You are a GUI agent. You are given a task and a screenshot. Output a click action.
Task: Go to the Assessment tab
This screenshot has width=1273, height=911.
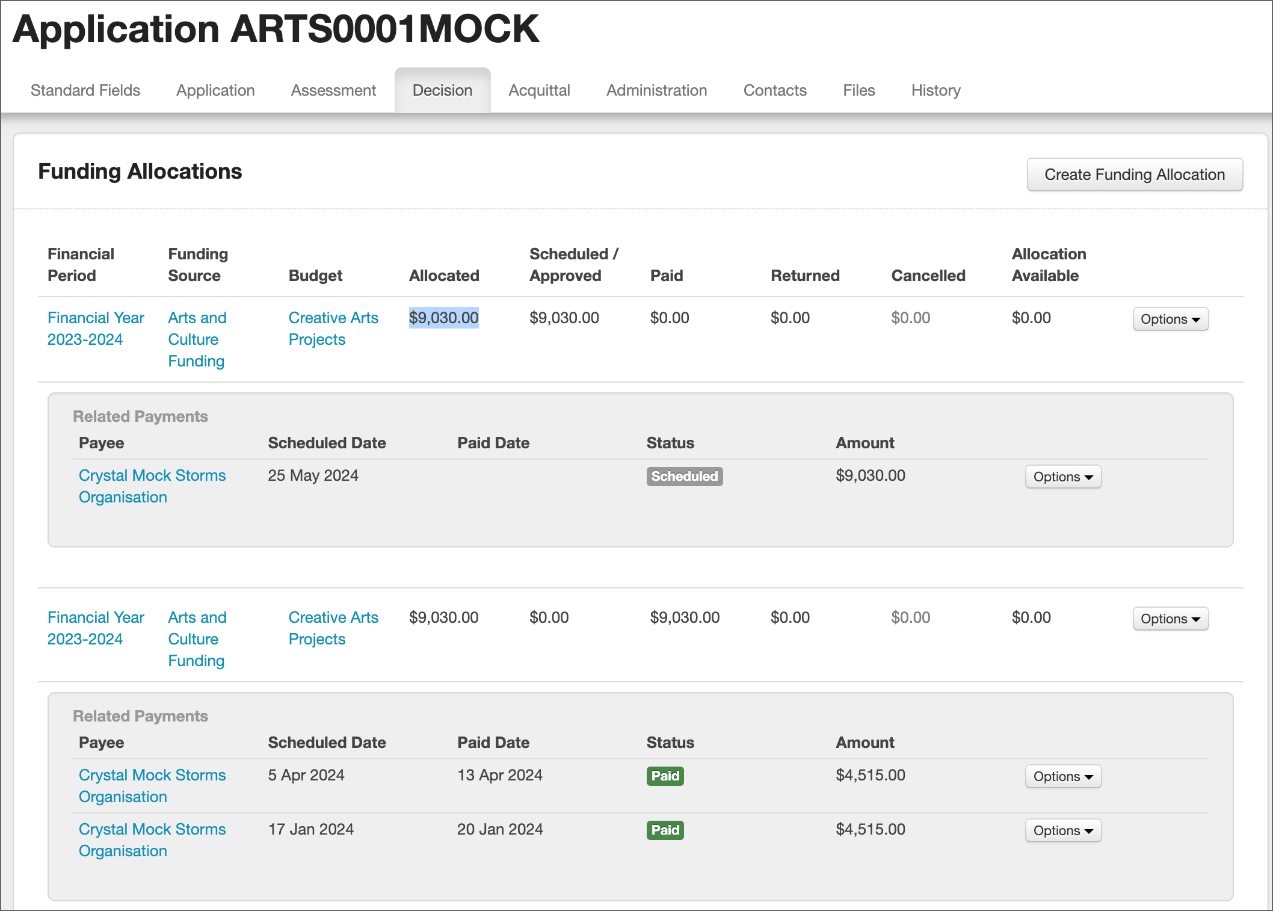(333, 90)
